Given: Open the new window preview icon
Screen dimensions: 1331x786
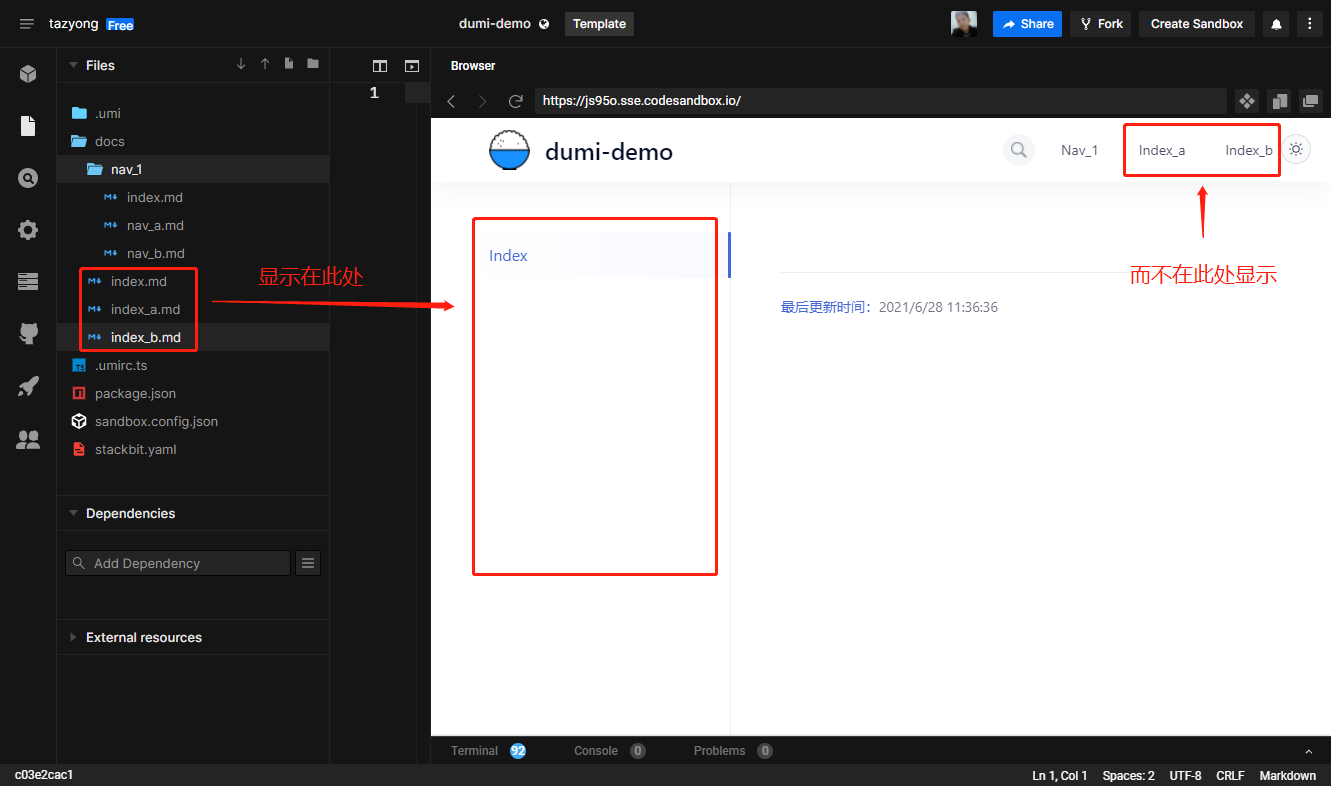Looking at the screenshot, I should click(x=1310, y=100).
